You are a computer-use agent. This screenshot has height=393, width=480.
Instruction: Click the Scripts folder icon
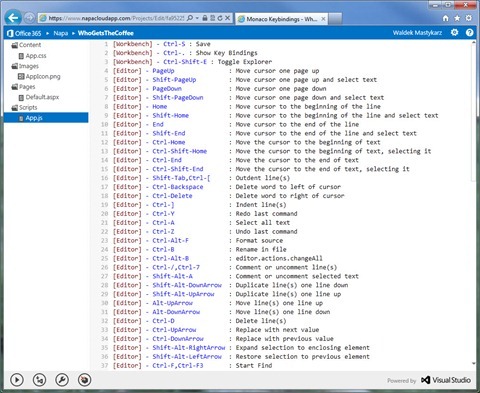pyautogui.click(x=14, y=107)
